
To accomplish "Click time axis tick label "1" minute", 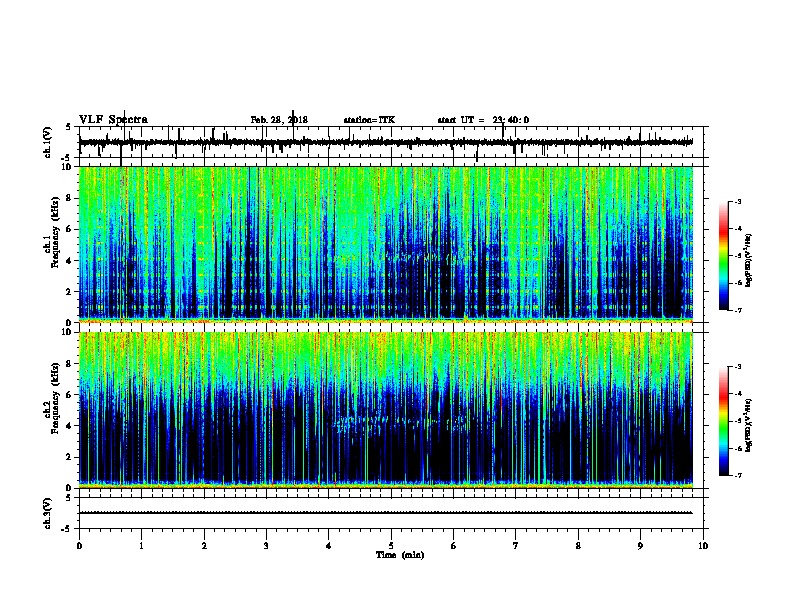I will pyautogui.click(x=141, y=546).
